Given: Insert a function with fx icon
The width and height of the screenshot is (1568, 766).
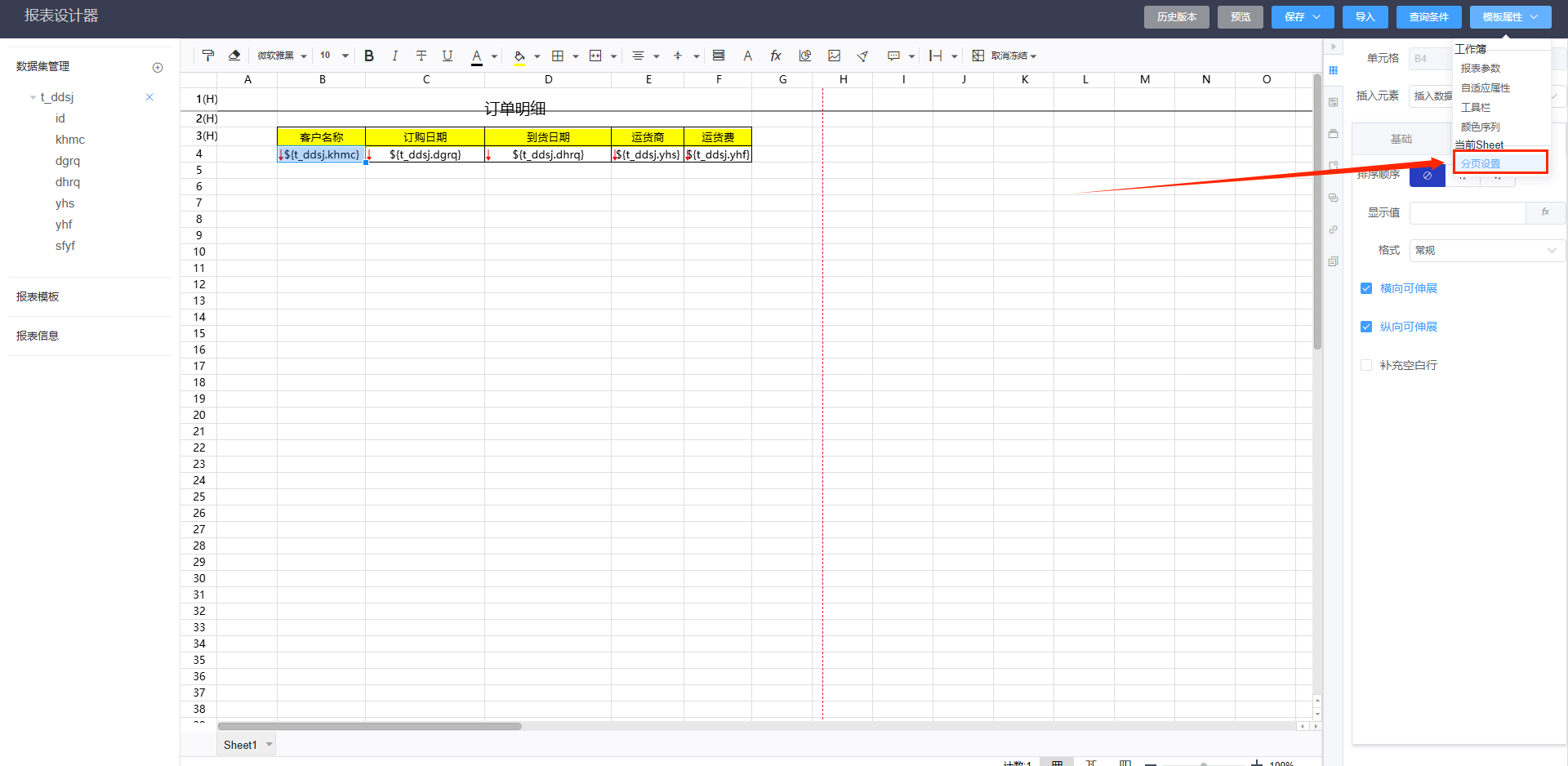Looking at the screenshot, I should (x=776, y=56).
